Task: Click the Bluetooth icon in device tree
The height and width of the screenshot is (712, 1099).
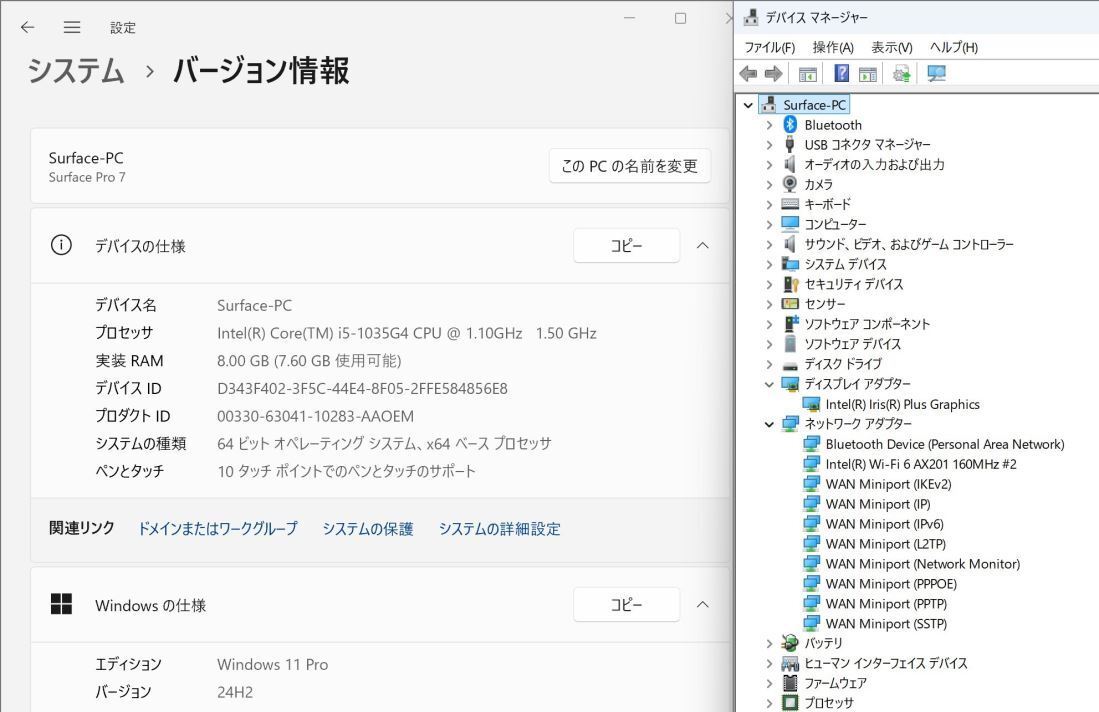Action: [790, 125]
